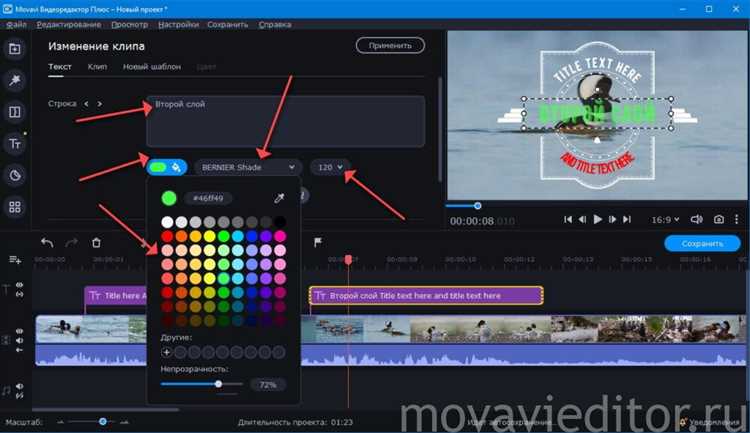Step forward one frame
The height and width of the screenshot is (433, 750).
(612, 219)
